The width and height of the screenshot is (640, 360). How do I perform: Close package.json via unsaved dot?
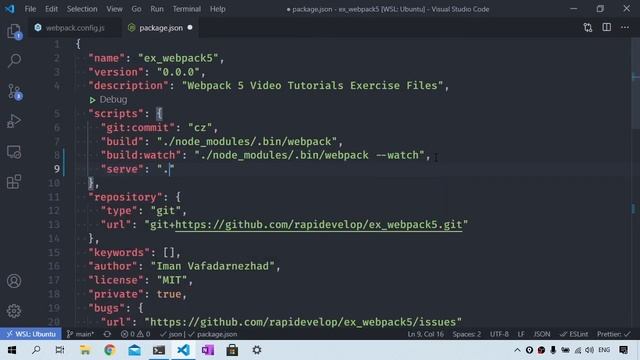[x=190, y=28]
